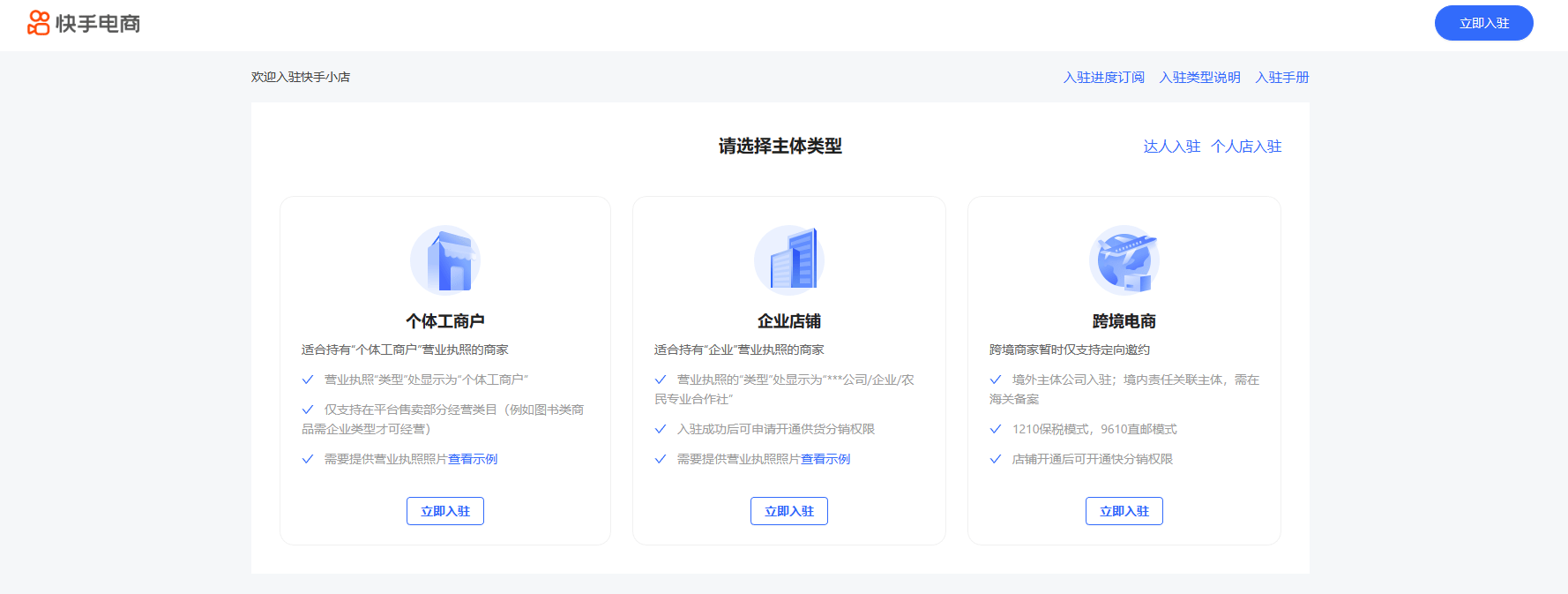Click the 跨境电商 card title
This screenshot has height=594, width=1568.
point(1124,321)
